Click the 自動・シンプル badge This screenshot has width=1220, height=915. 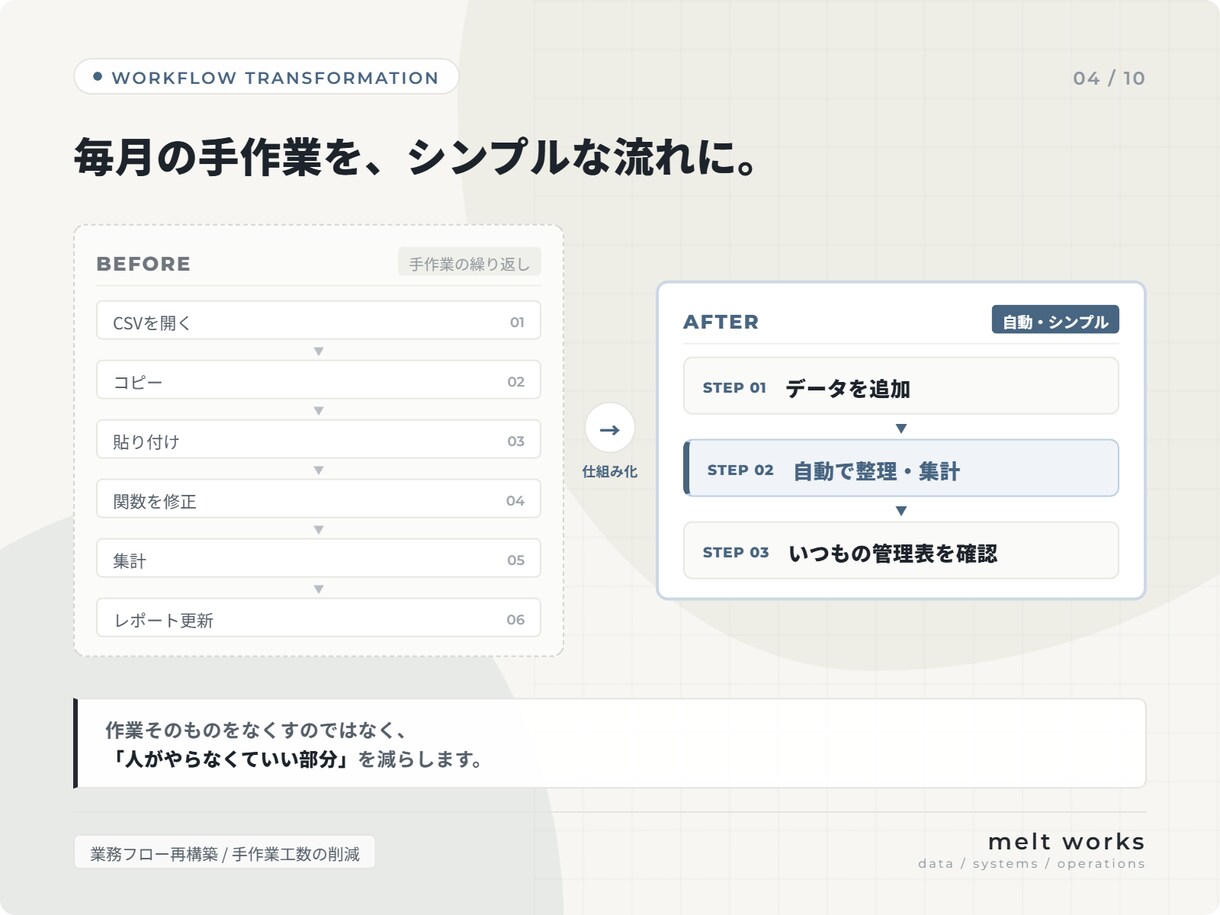click(1055, 320)
